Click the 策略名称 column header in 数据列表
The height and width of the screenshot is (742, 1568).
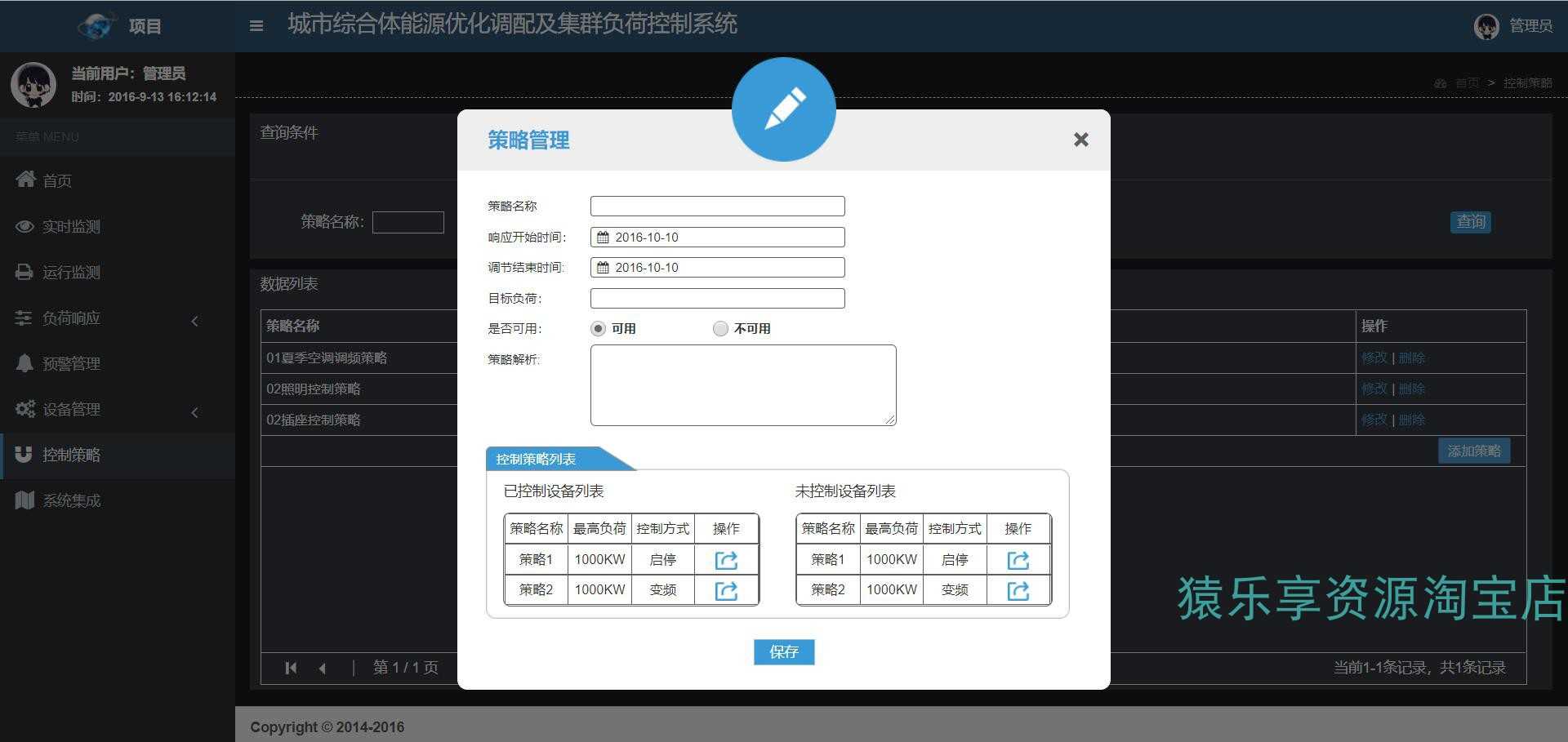click(293, 326)
